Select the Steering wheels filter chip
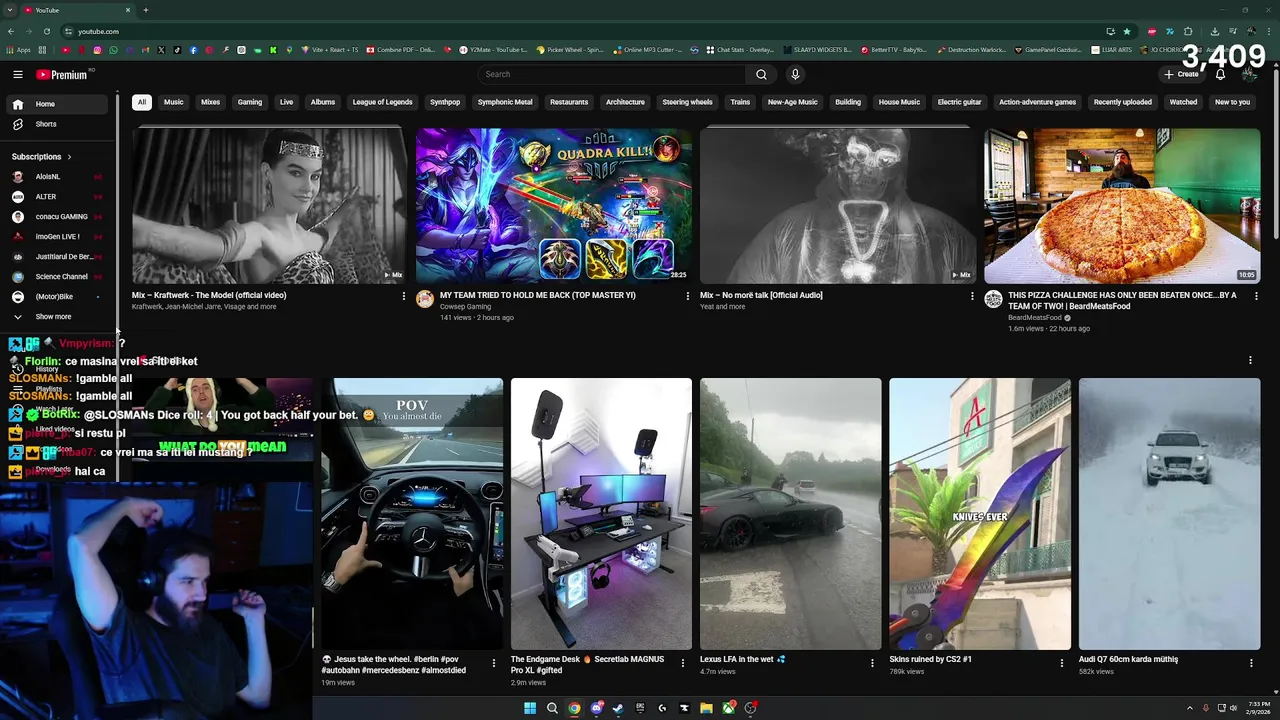 (x=688, y=102)
